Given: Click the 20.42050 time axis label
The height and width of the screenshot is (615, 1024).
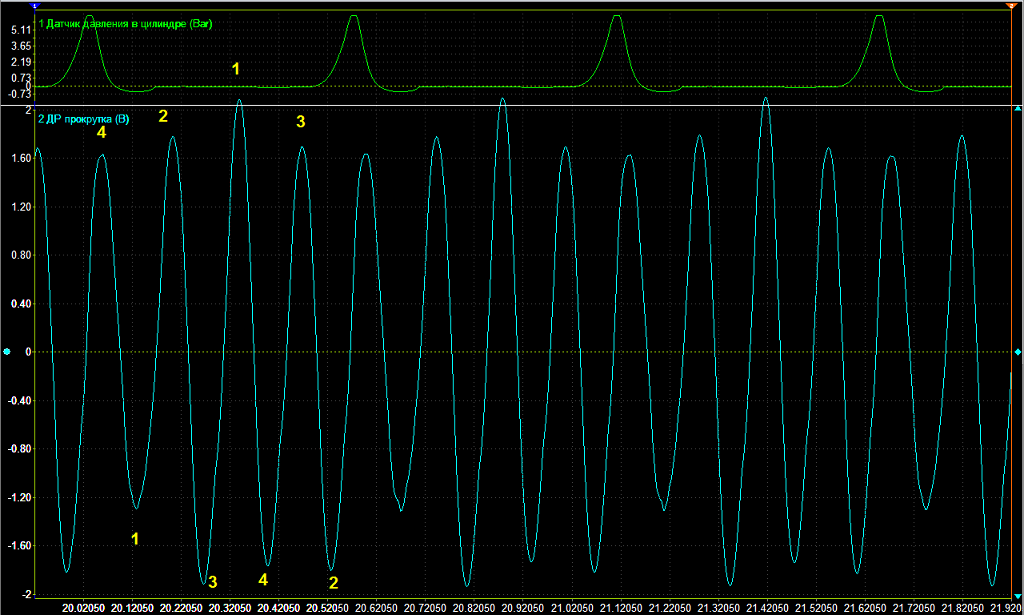Looking at the screenshot, I should coord(279,608).
